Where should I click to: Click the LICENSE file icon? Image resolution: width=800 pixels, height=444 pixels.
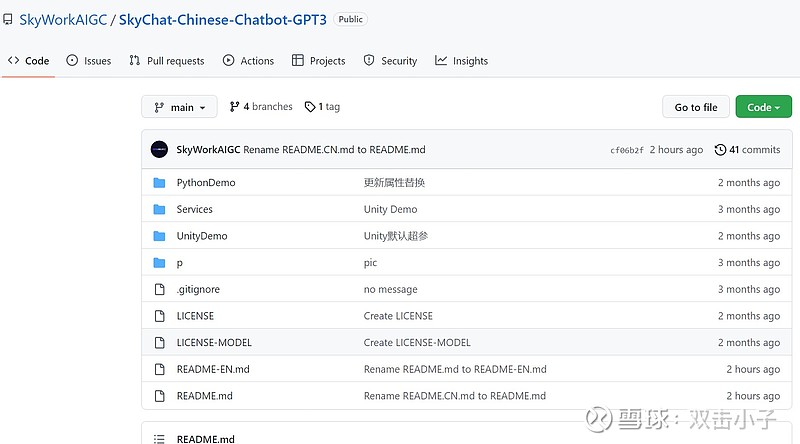pos(159,316)
